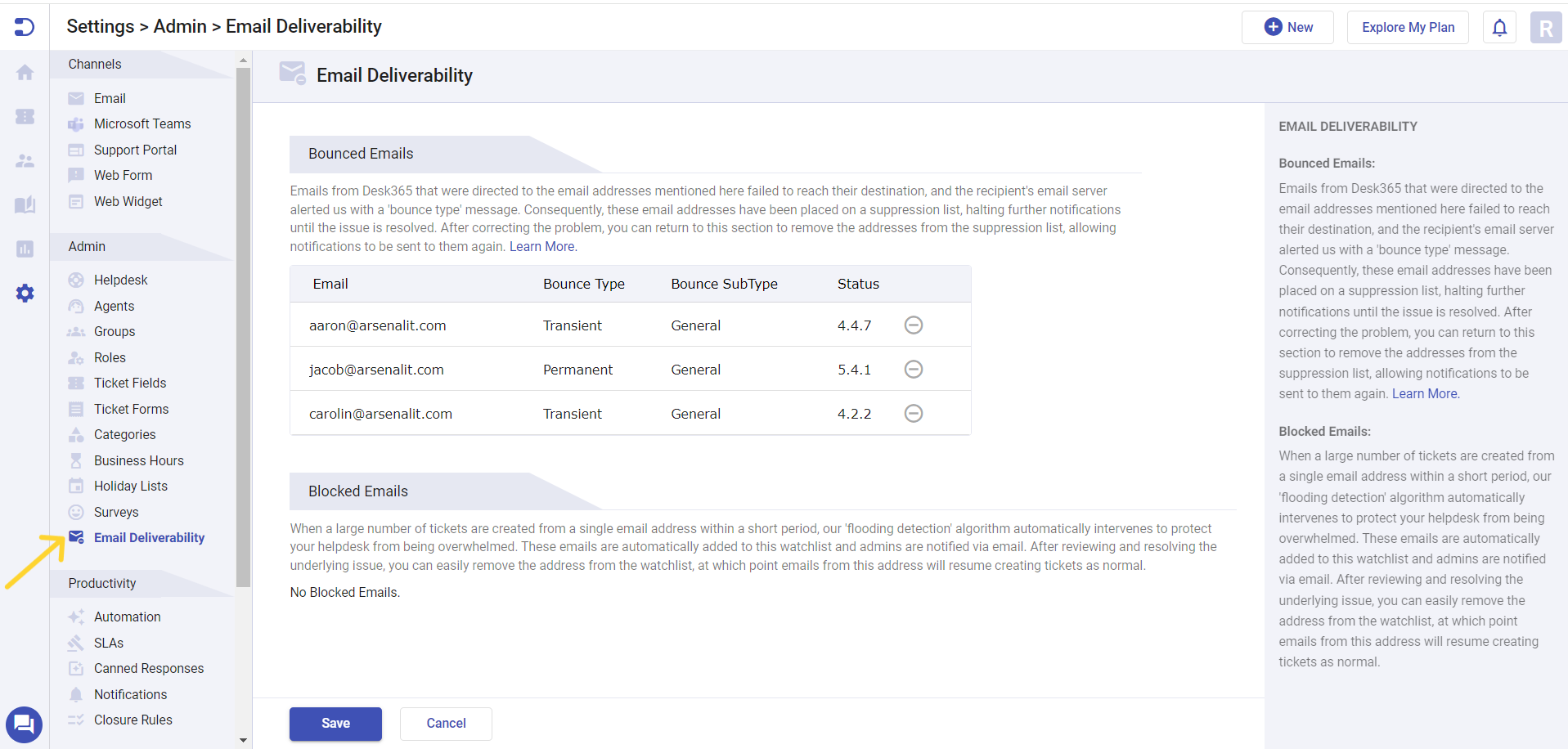View the Reports icon in the sidebar

click(x=25, y=249)
